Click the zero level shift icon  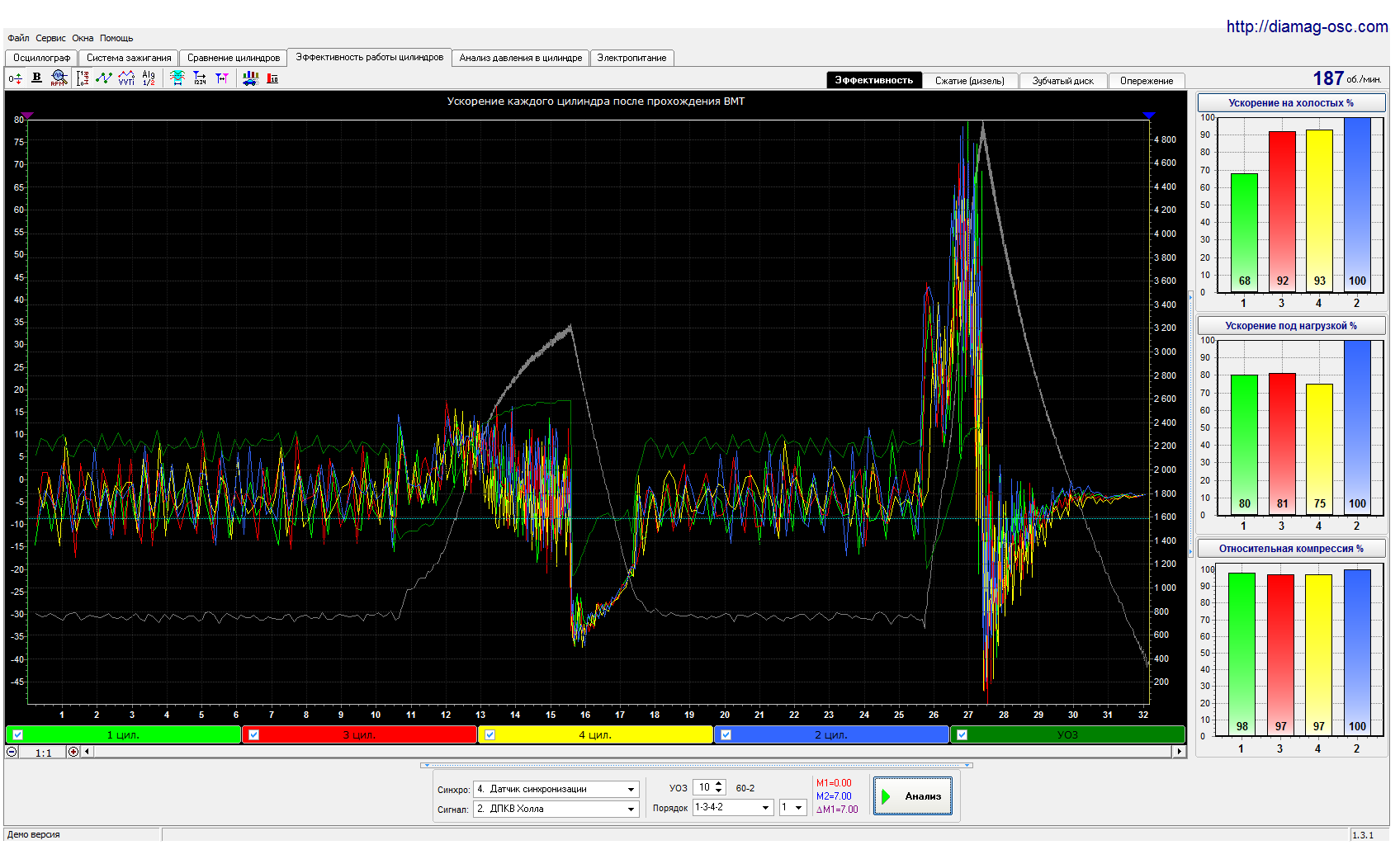15,78
